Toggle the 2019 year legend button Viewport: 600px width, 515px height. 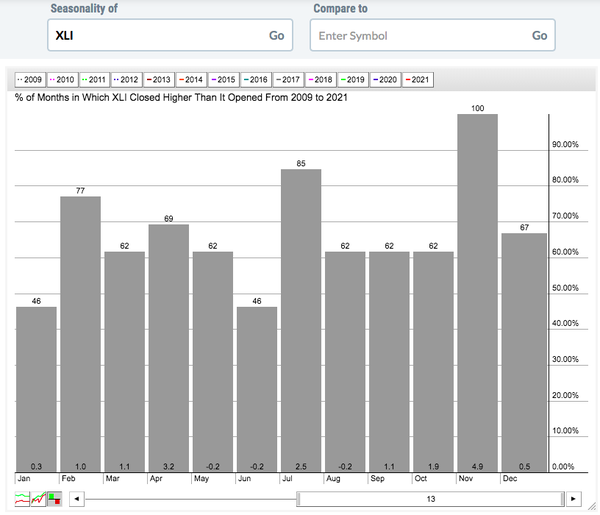pyautogui.click(x=353, y=79)
